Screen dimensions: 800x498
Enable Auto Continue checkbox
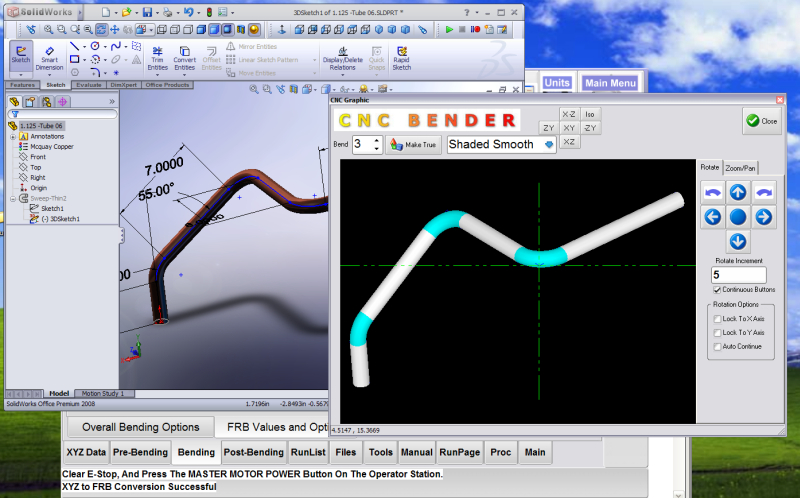point(717,346)
